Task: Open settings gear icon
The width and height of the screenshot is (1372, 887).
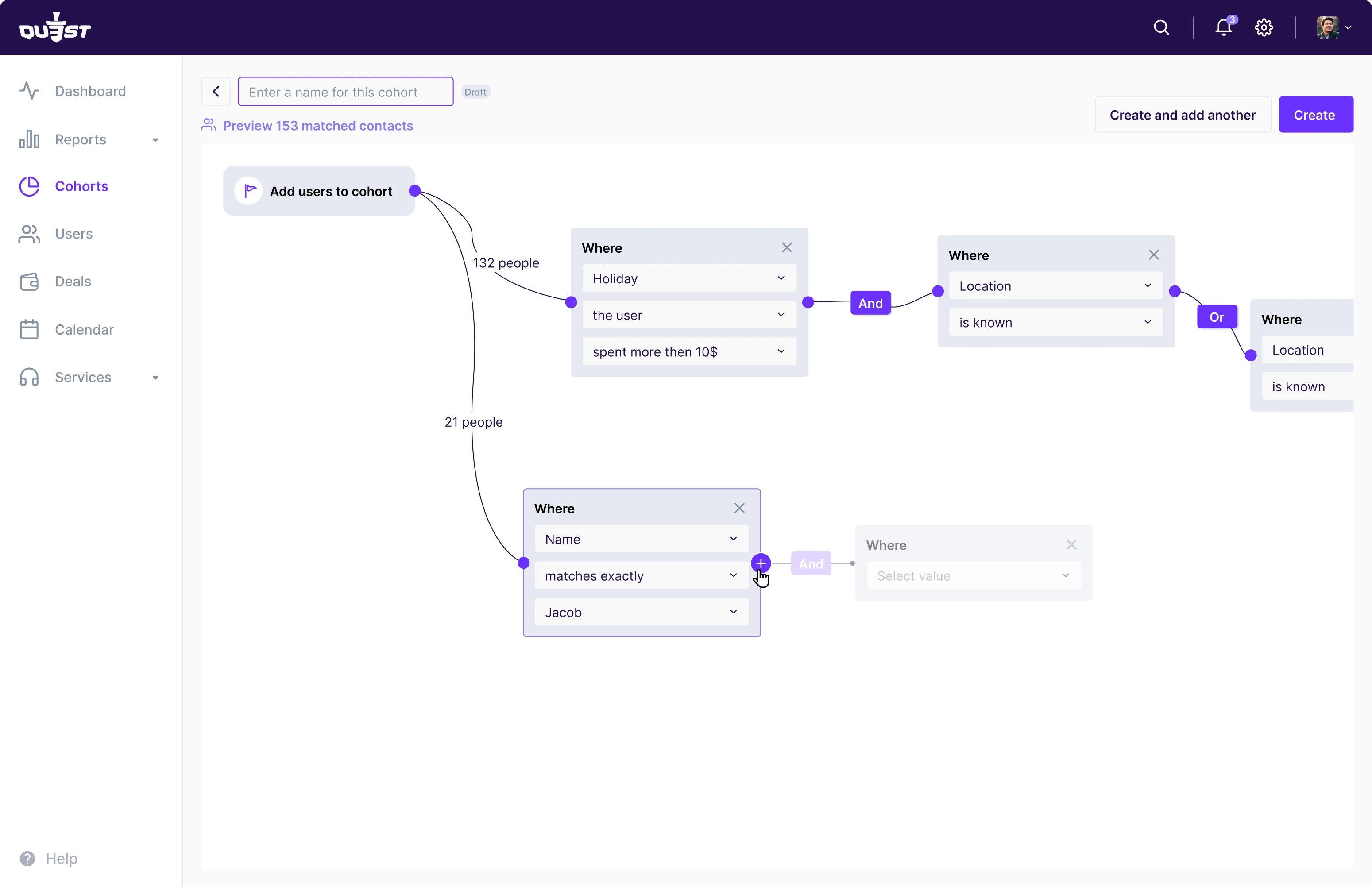Action: pyautogui.click(x=1264, y=27)
